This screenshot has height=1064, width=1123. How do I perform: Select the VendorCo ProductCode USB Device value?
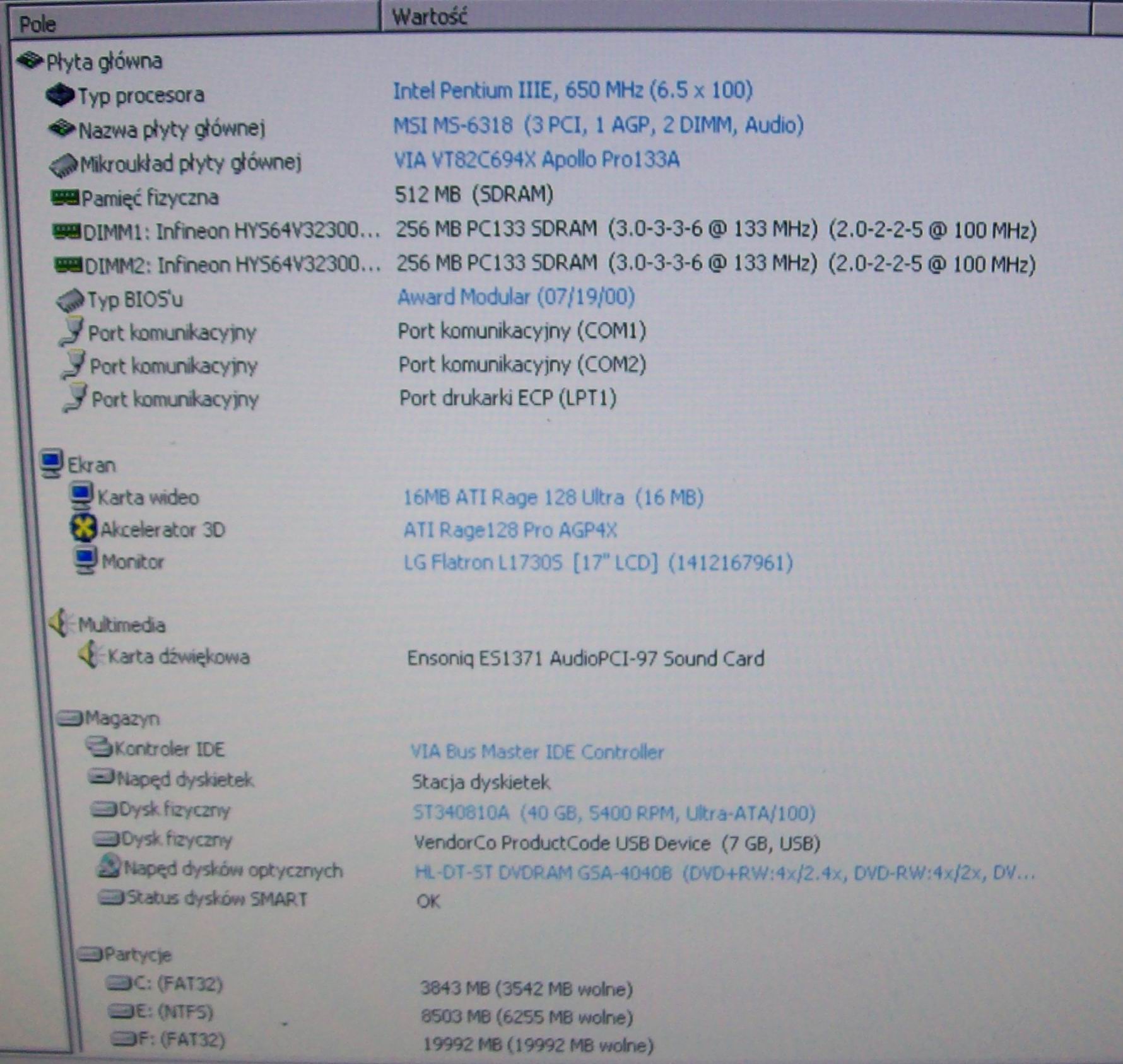[617, 843]
